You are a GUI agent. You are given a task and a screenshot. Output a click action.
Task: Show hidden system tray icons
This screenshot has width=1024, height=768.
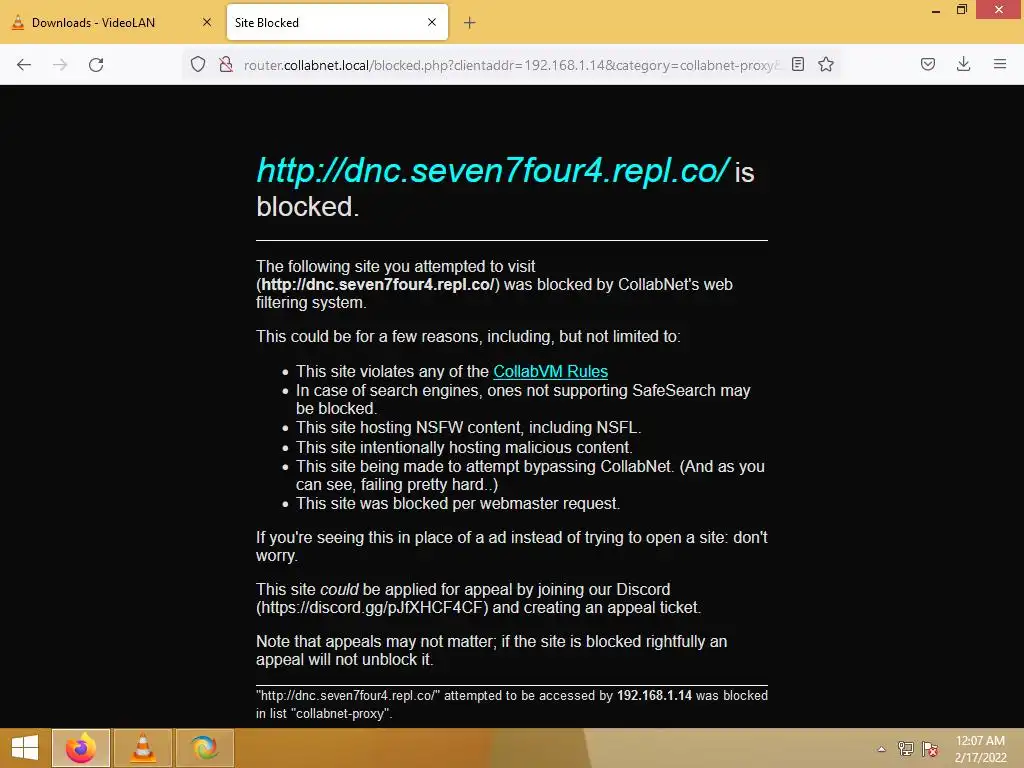(881, 749)
